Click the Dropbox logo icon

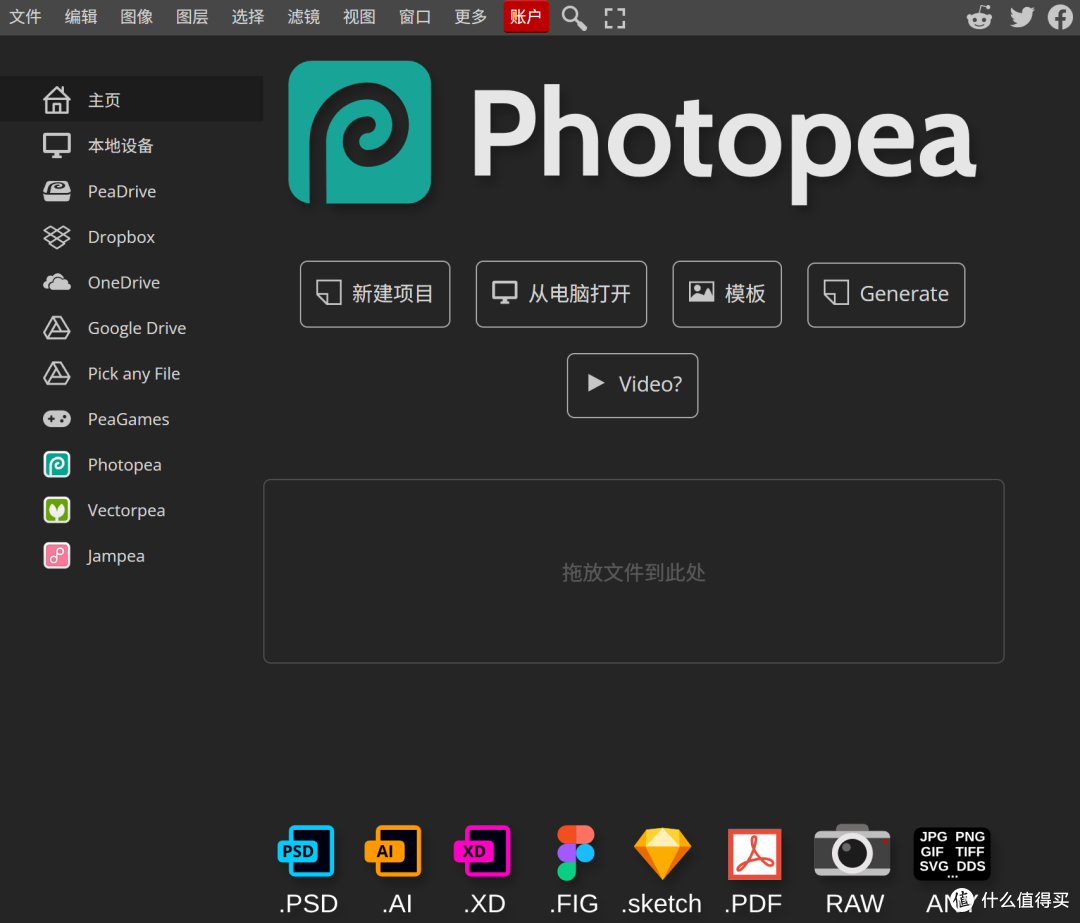point(56,236)
